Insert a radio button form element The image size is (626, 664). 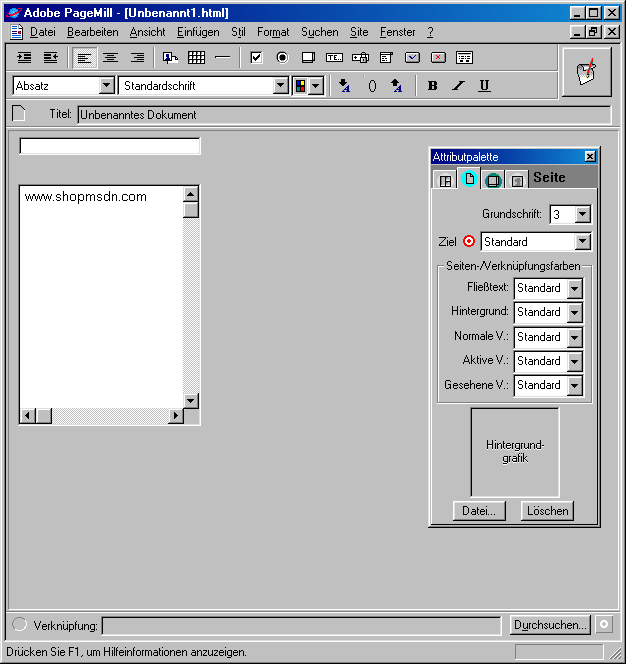click(x=282, y=58)
